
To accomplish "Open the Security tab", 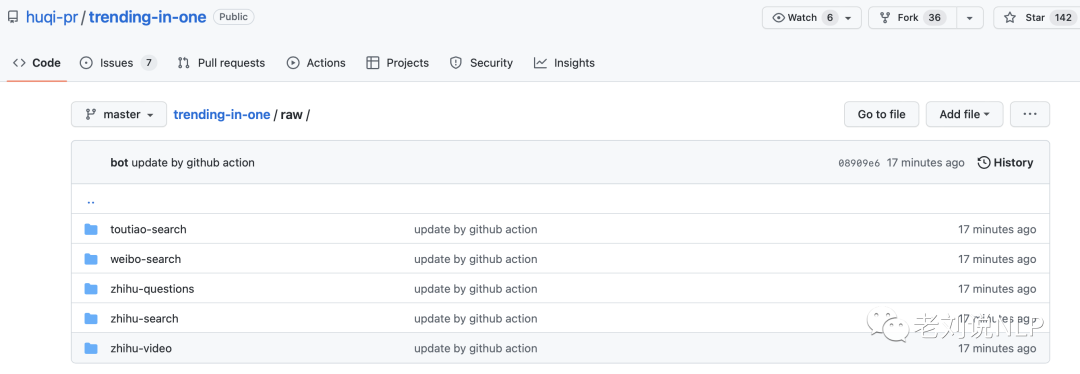I will tap(481, 63).
